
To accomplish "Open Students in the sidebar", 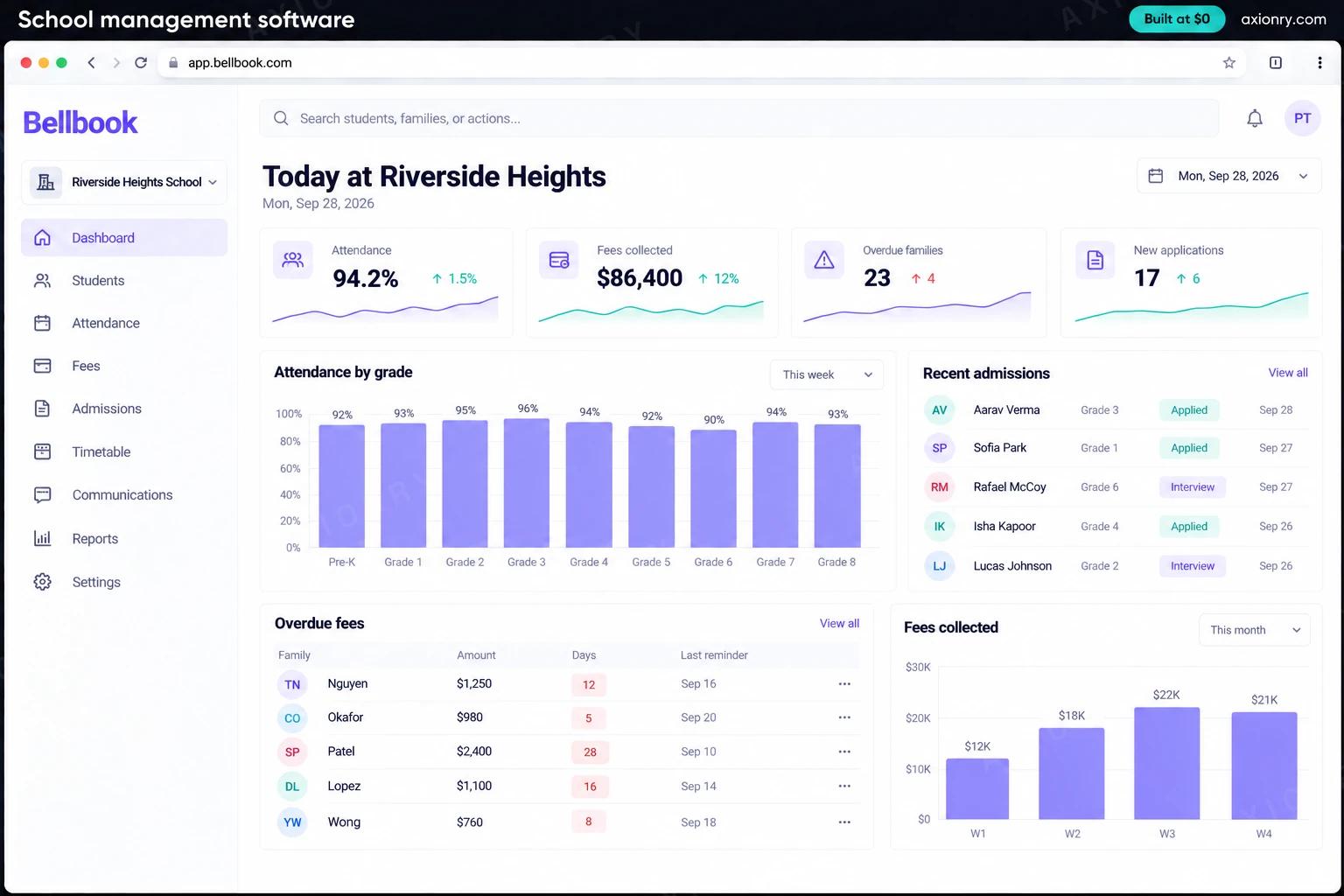I will coord(124,281).
